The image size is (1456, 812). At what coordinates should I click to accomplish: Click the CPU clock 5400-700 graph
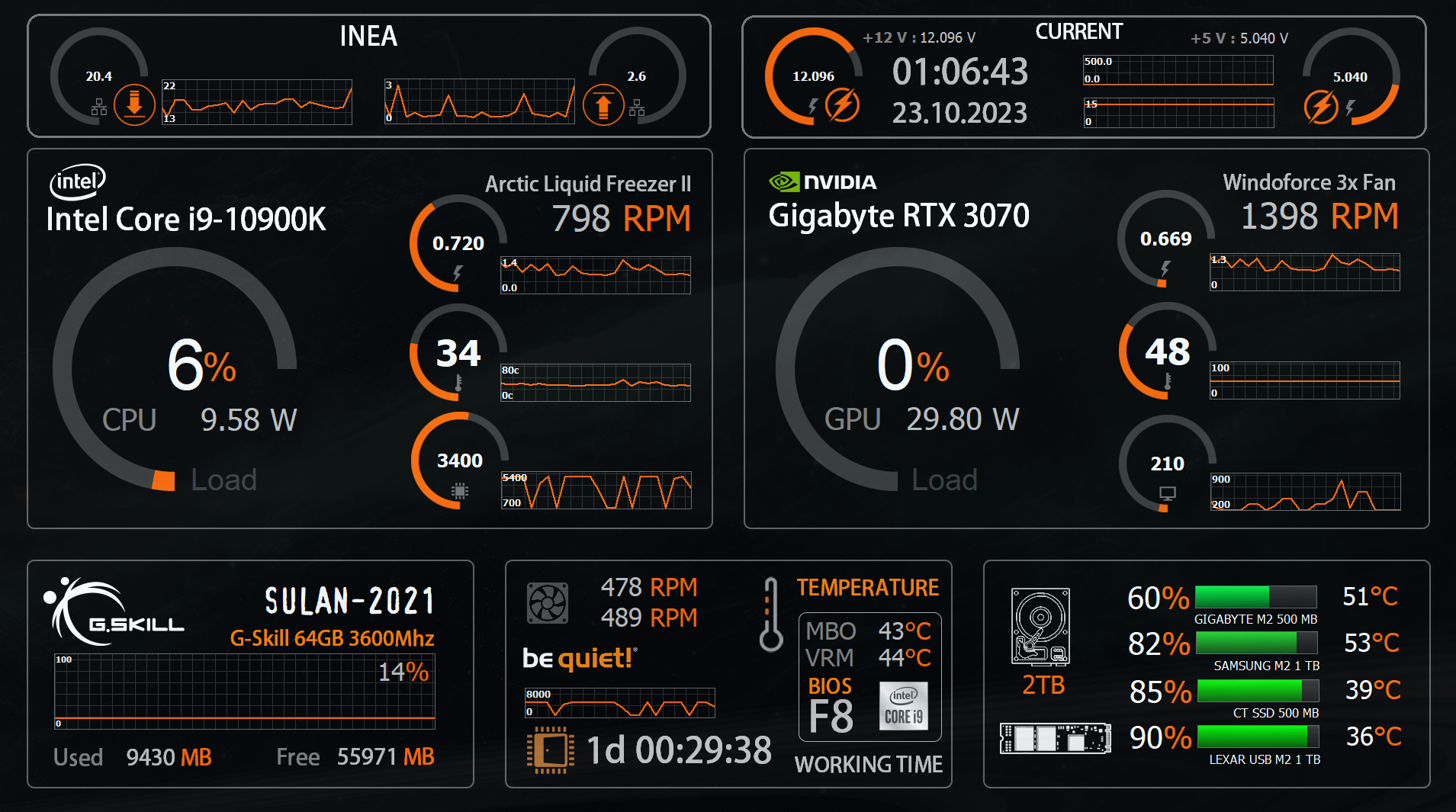(x=596, y=490)
